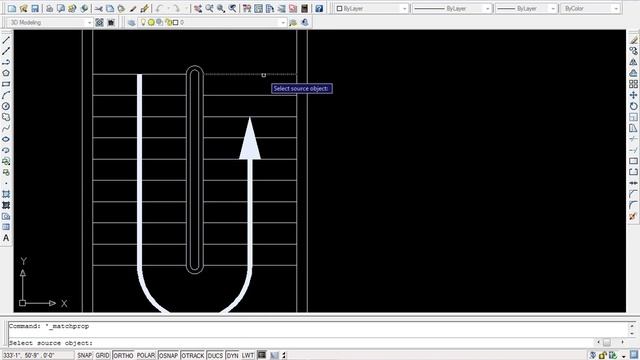The height and width of the screenshot is (360, 640).
Task: Toggle POLAR tracking in status bar
Action: click(x=146, y=356)
